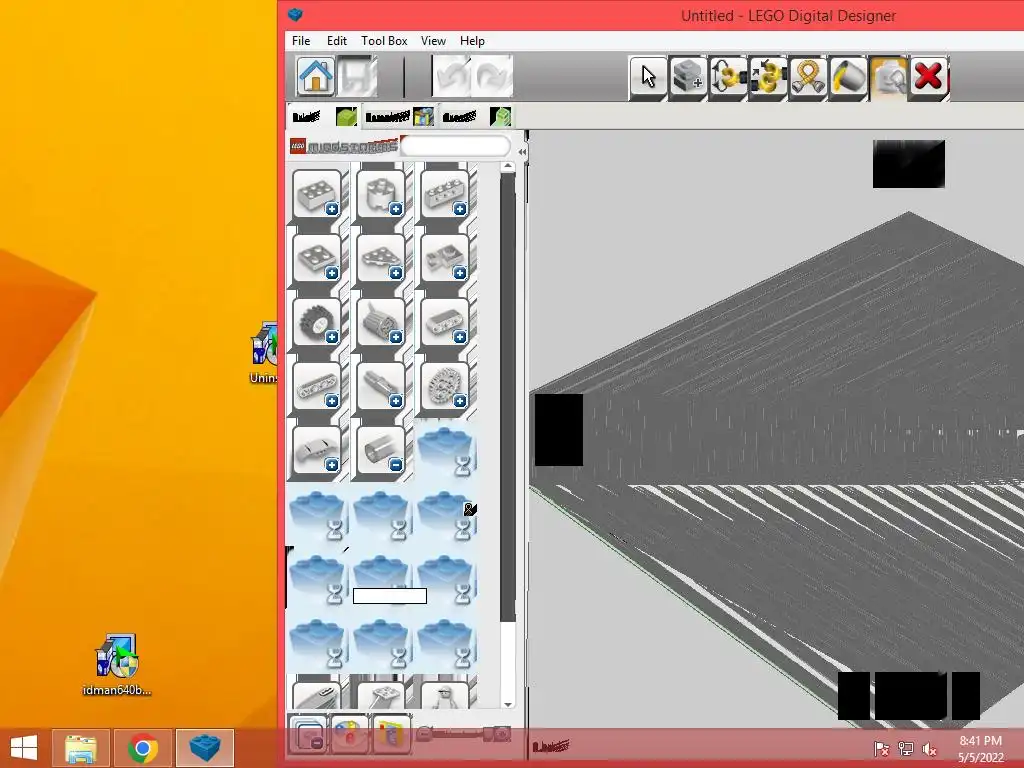
Task: Select the Hinge Align tool
Action: [x=768, y=77]
